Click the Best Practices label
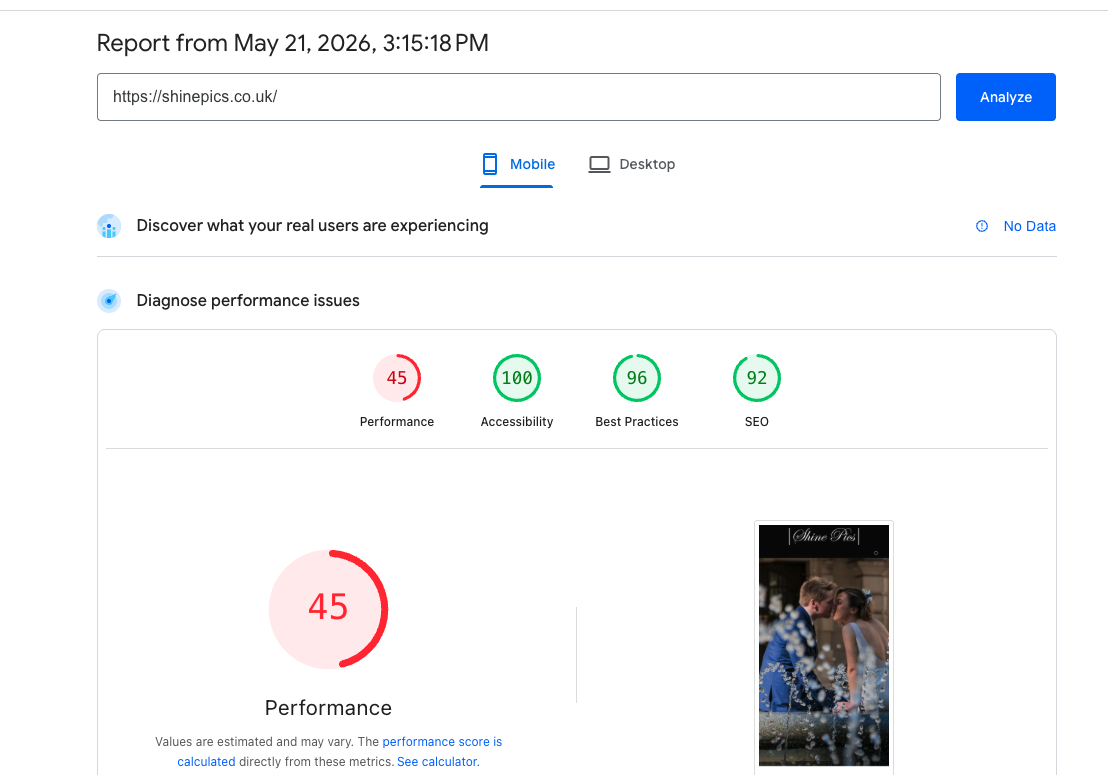The height and width of the screenshot is (775, 1108). [x=637, y=422]
